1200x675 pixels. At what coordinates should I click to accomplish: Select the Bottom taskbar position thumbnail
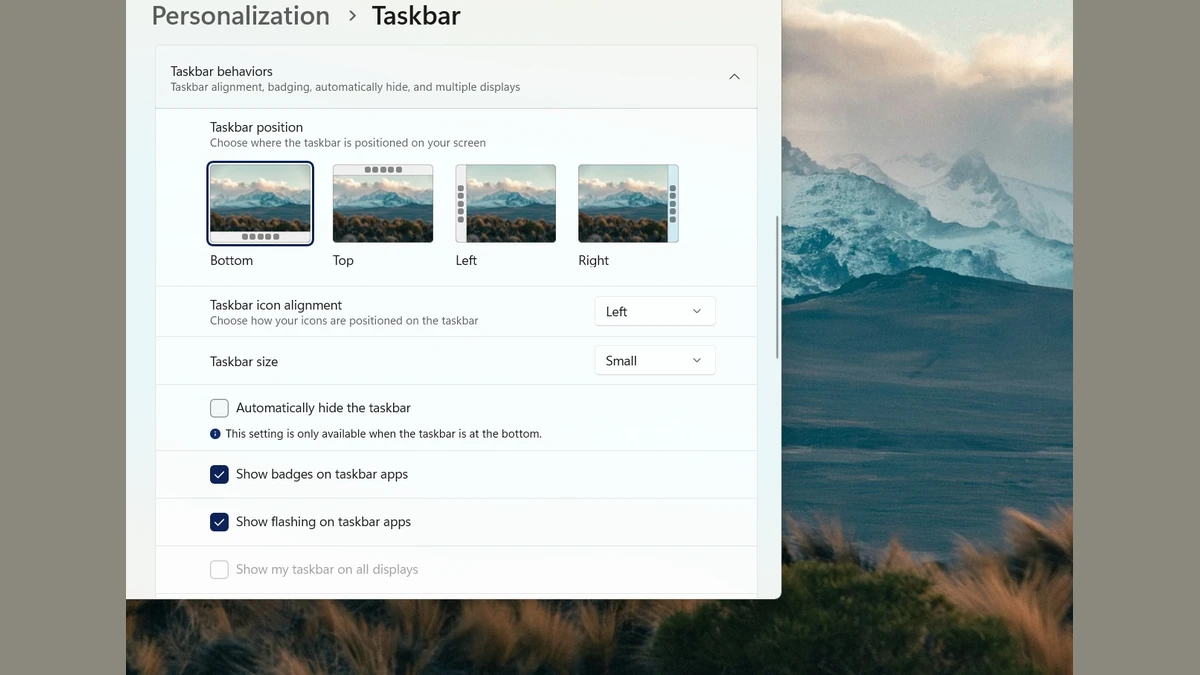[x=260, y=203]
